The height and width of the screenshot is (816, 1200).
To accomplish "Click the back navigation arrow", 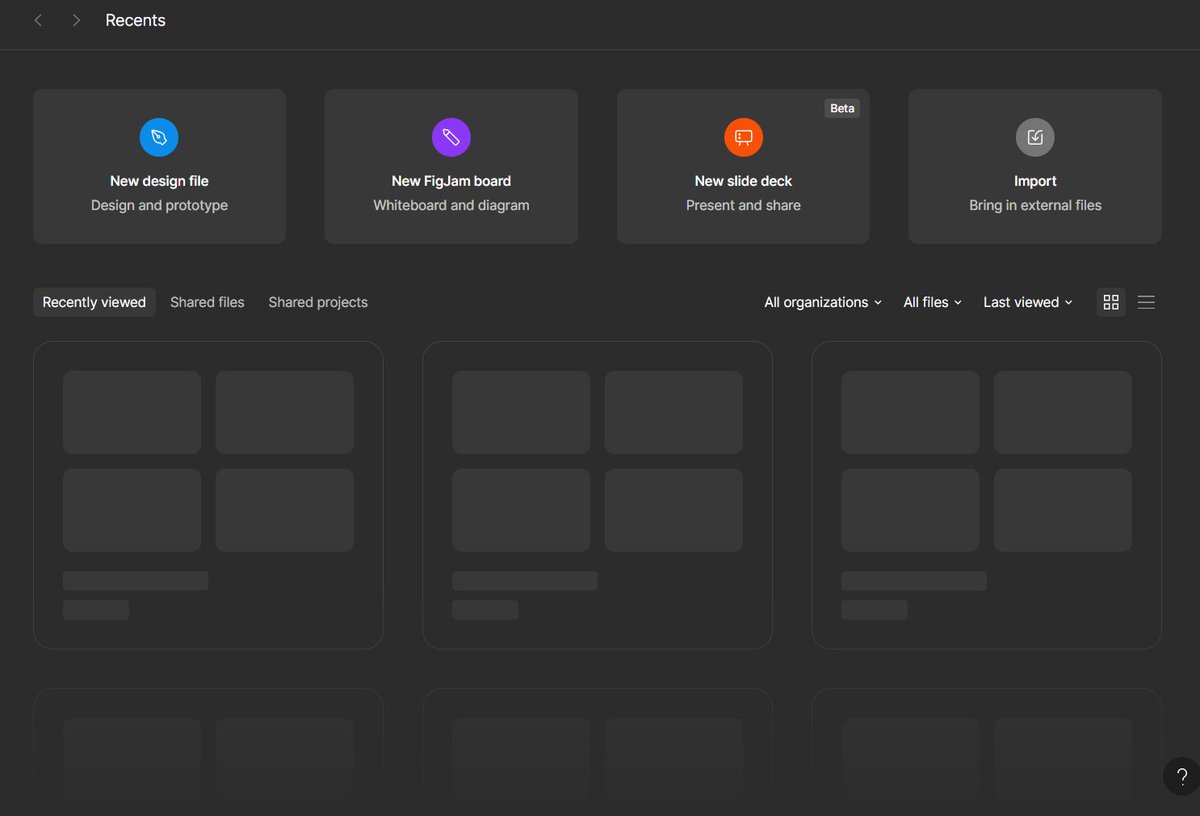I will click(38, 20).
